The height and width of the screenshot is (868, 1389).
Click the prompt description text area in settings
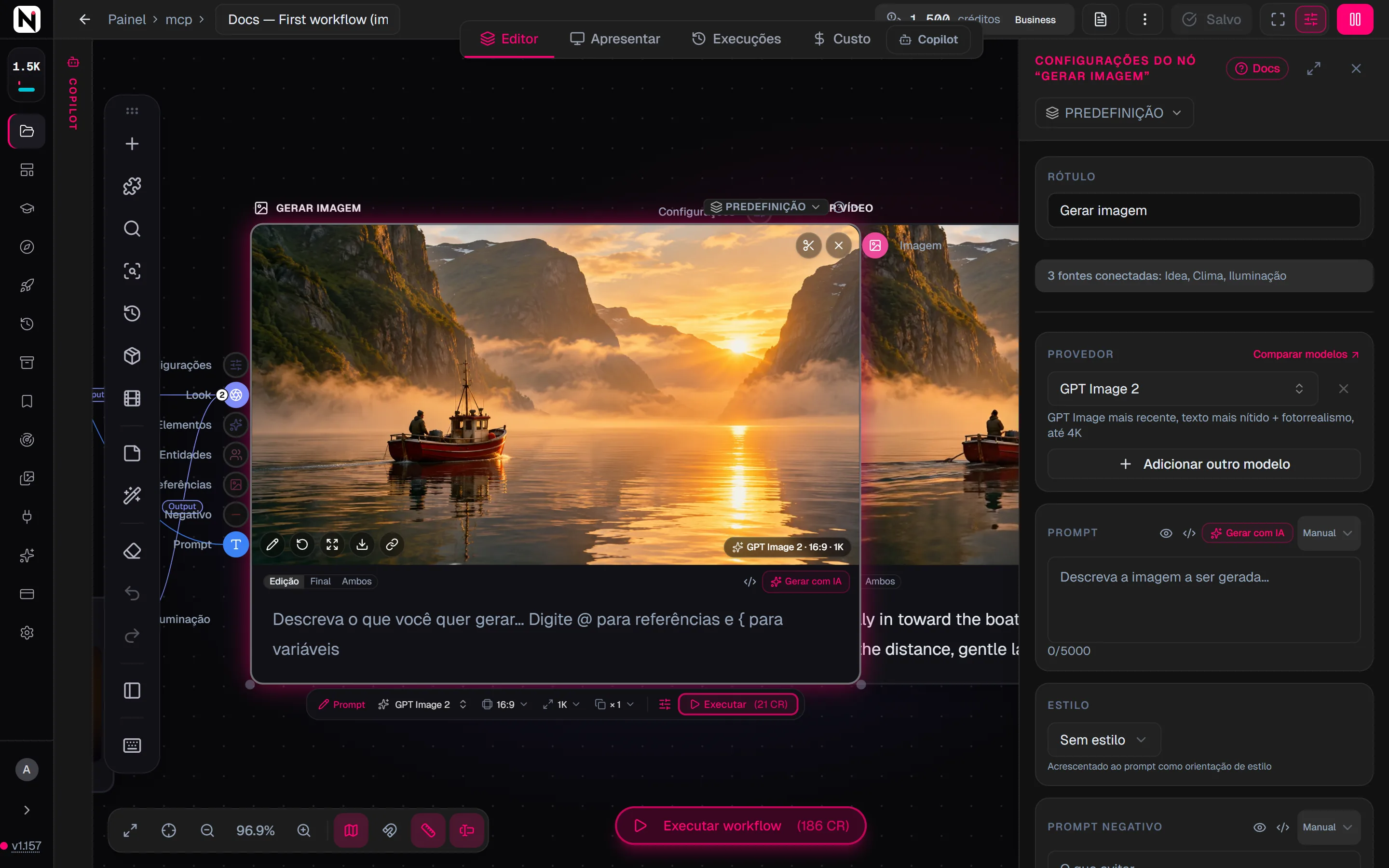pyautogui.click(x=1204, y=599)
